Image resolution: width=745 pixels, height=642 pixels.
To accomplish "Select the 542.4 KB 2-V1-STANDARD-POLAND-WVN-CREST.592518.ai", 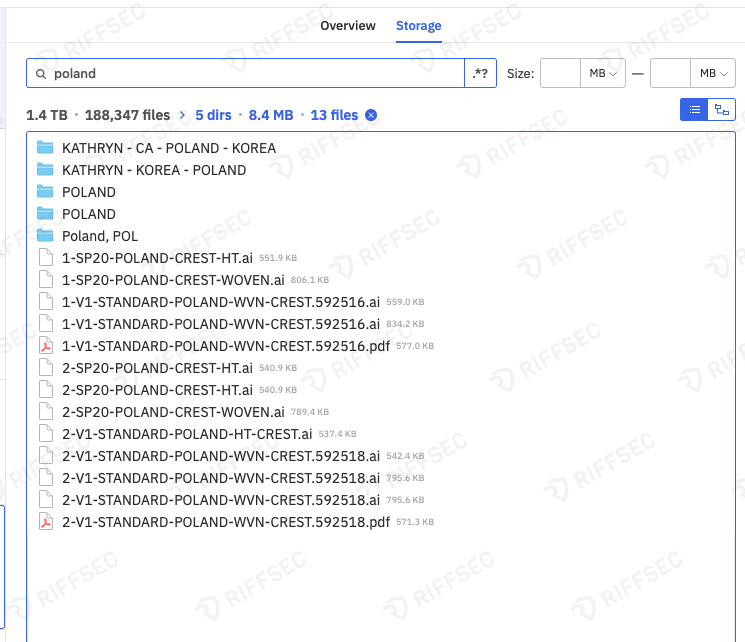I will coord(221,456).
